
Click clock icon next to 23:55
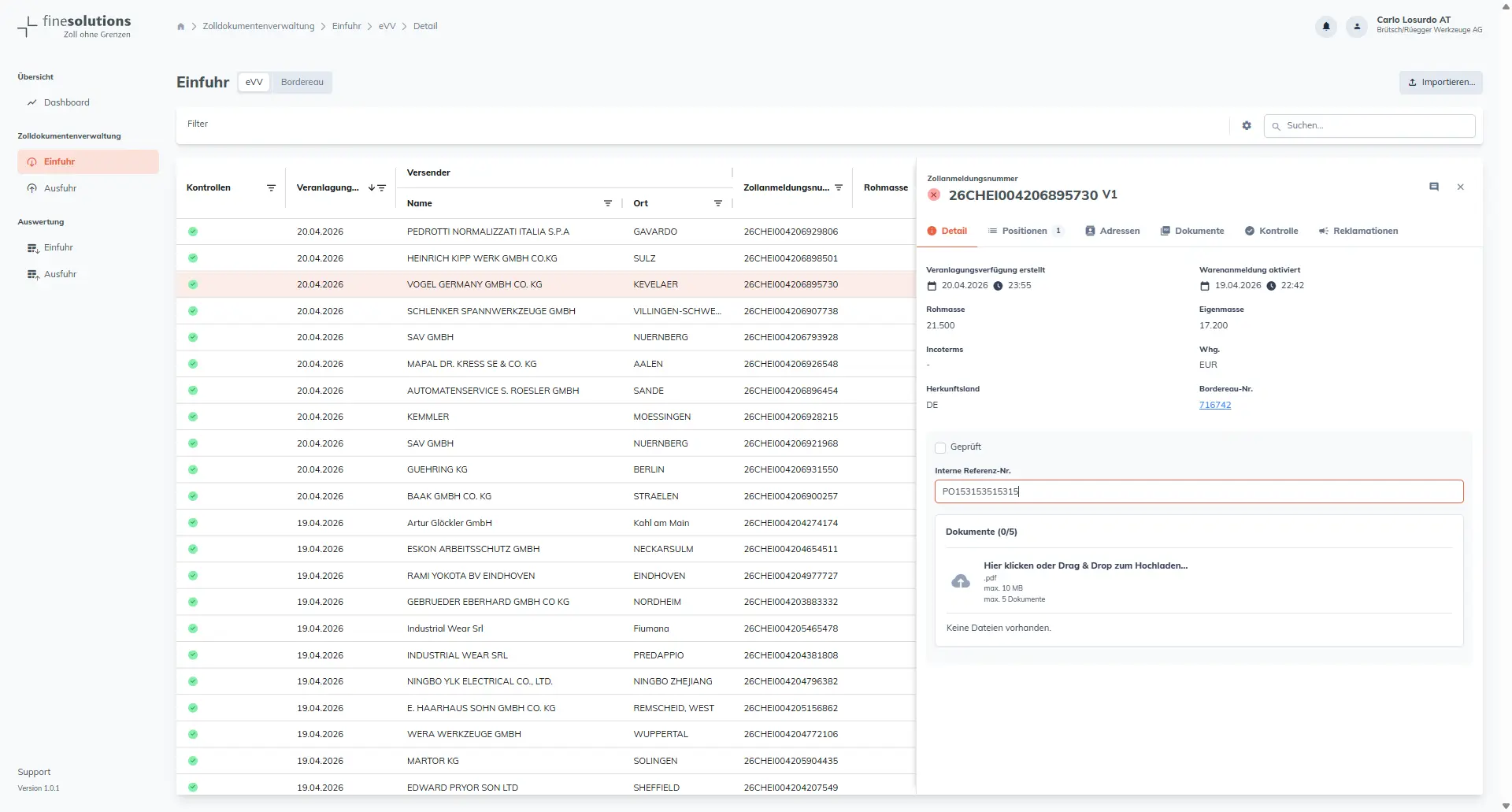pyautogui.click(x=998, y=286)
